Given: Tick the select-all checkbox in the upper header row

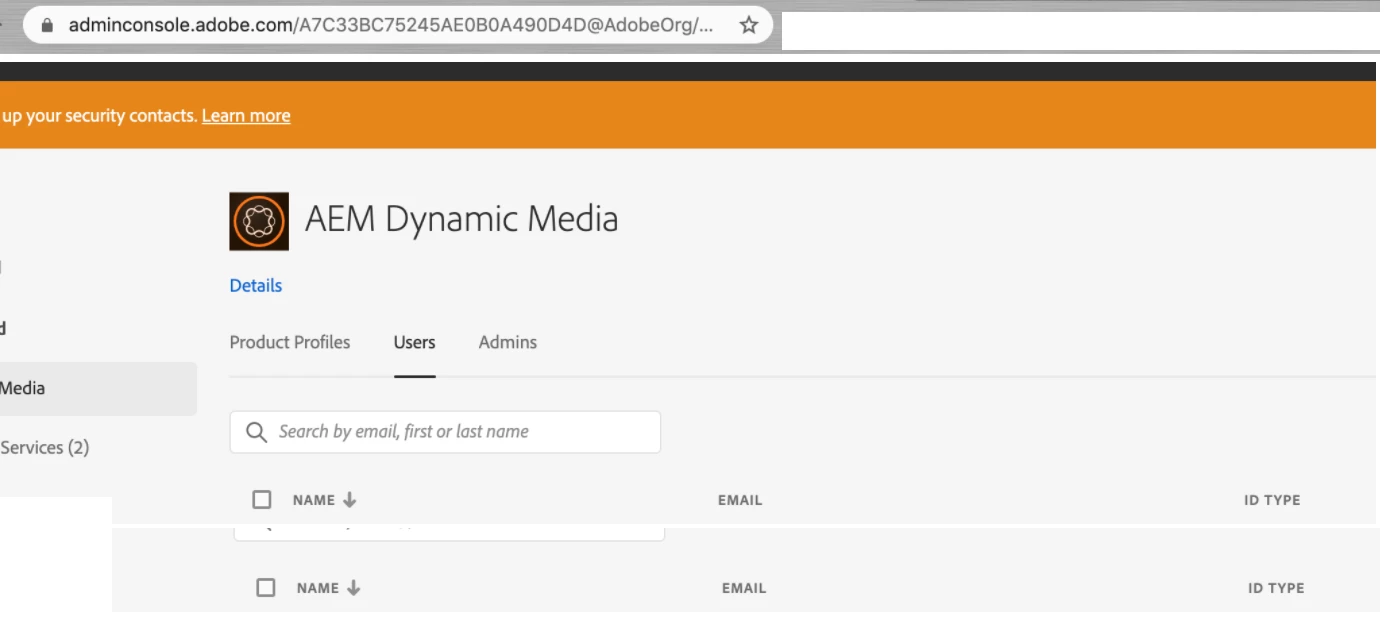Looking at the screenshot, I should coord(262,499).
